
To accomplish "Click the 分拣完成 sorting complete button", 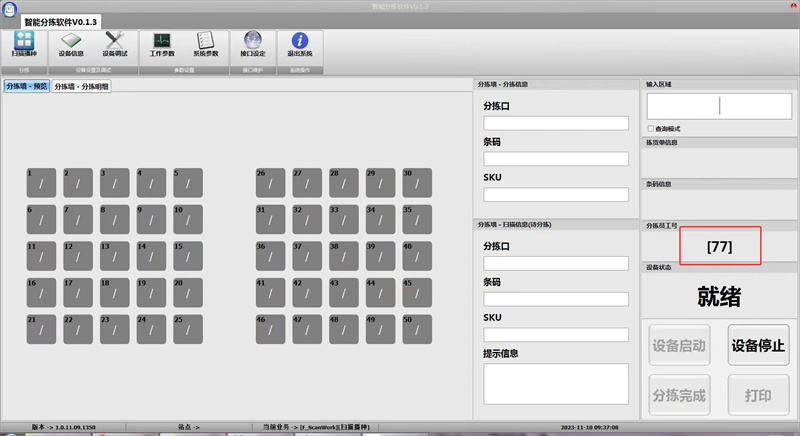I will click(x=679, y=395).
